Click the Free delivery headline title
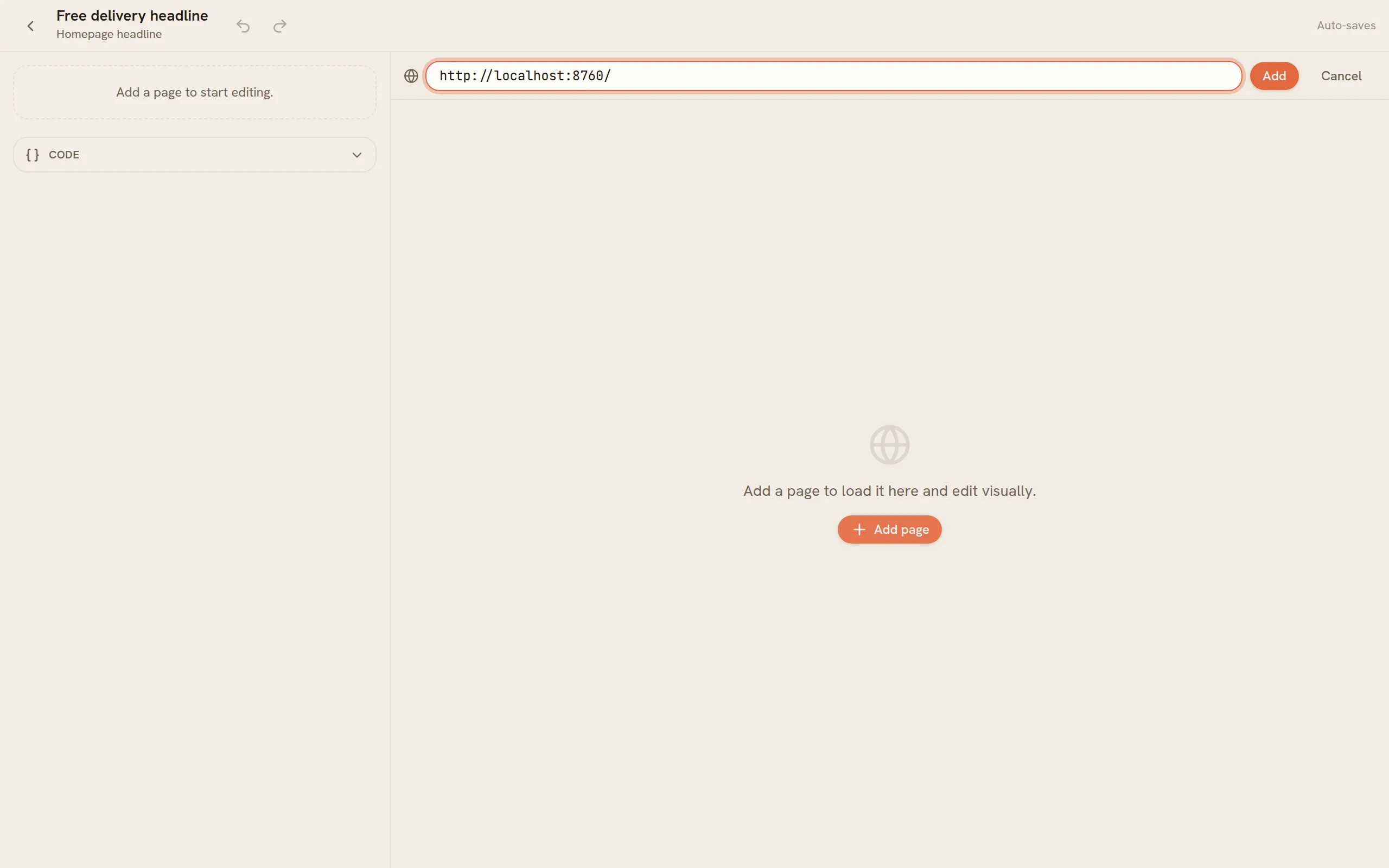1389x868 pixels. pos(132,16)
